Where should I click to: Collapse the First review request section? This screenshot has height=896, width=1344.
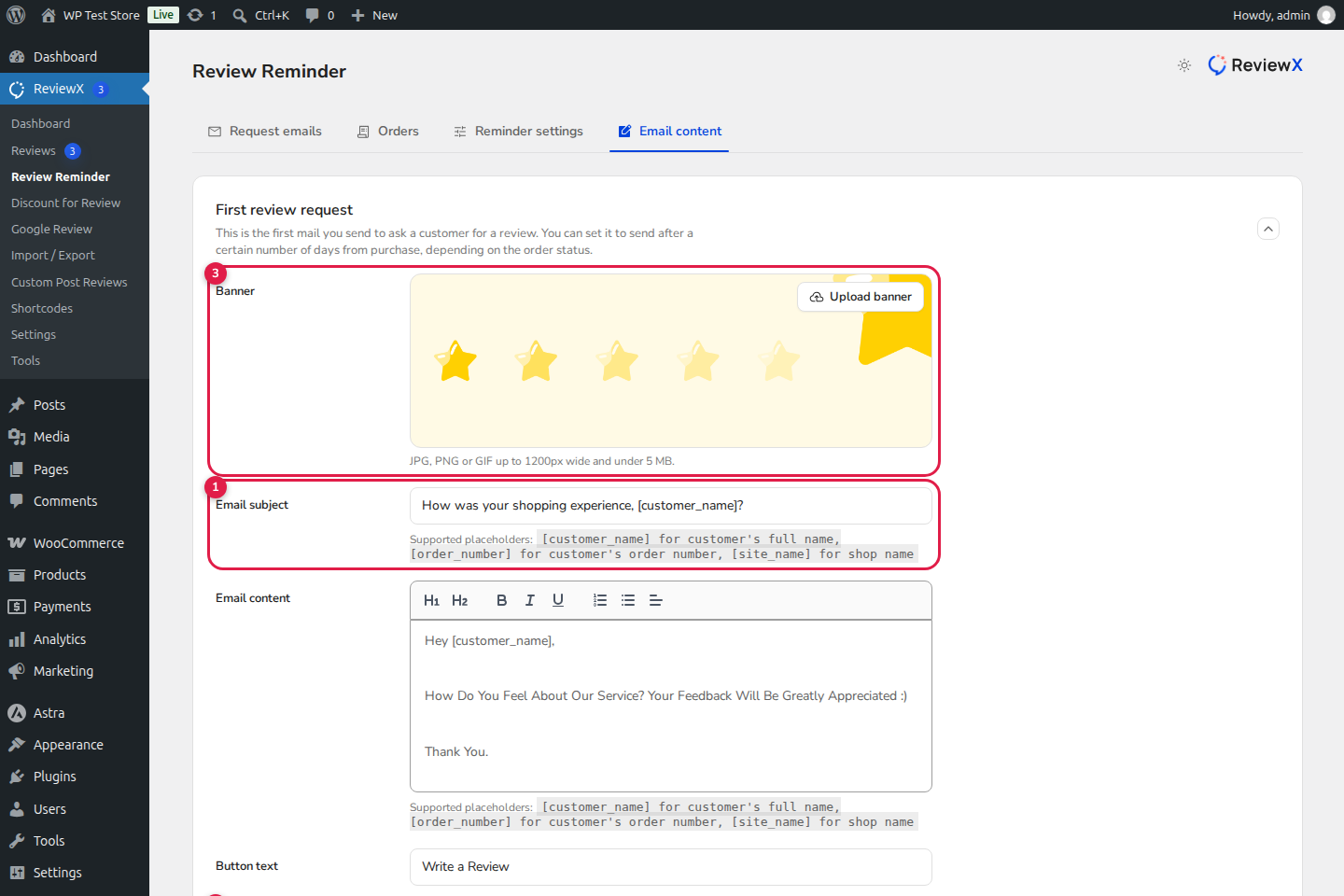pyautogui.click(x=1268, y=229)
